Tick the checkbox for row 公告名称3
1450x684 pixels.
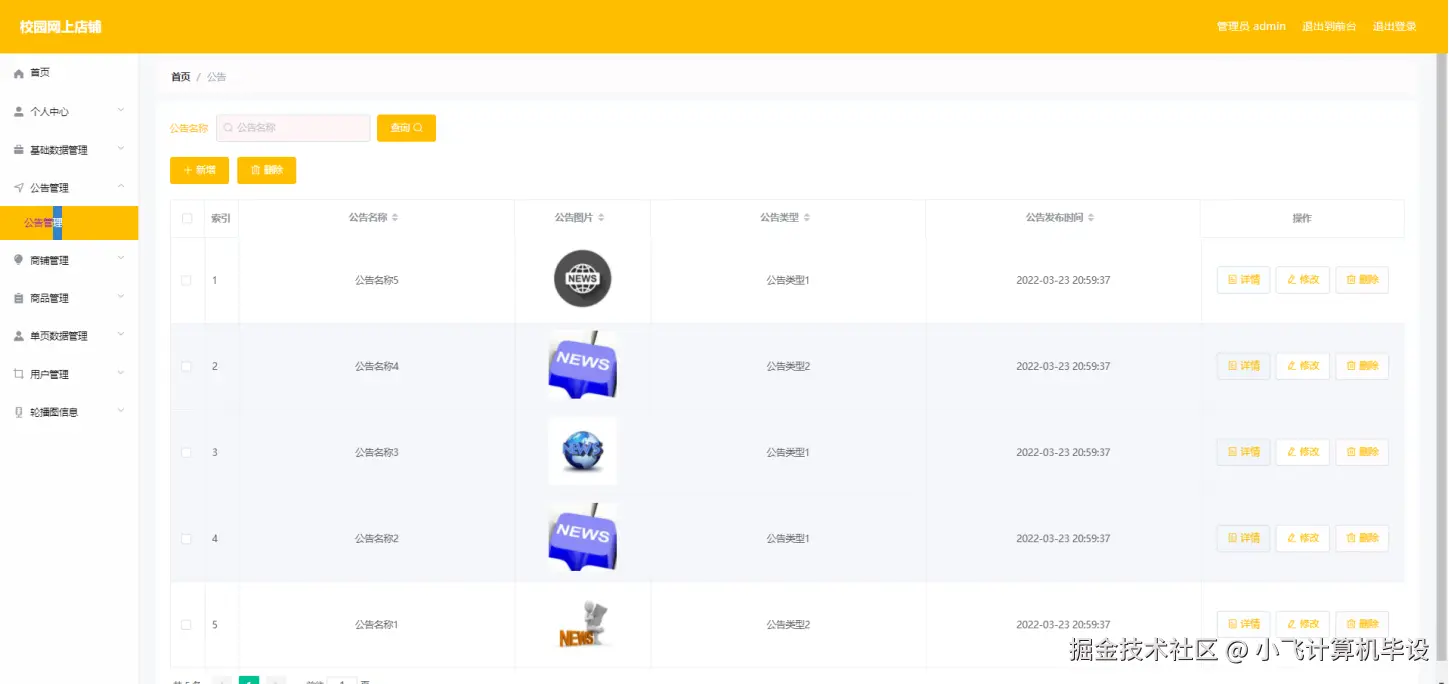[186, 453]
